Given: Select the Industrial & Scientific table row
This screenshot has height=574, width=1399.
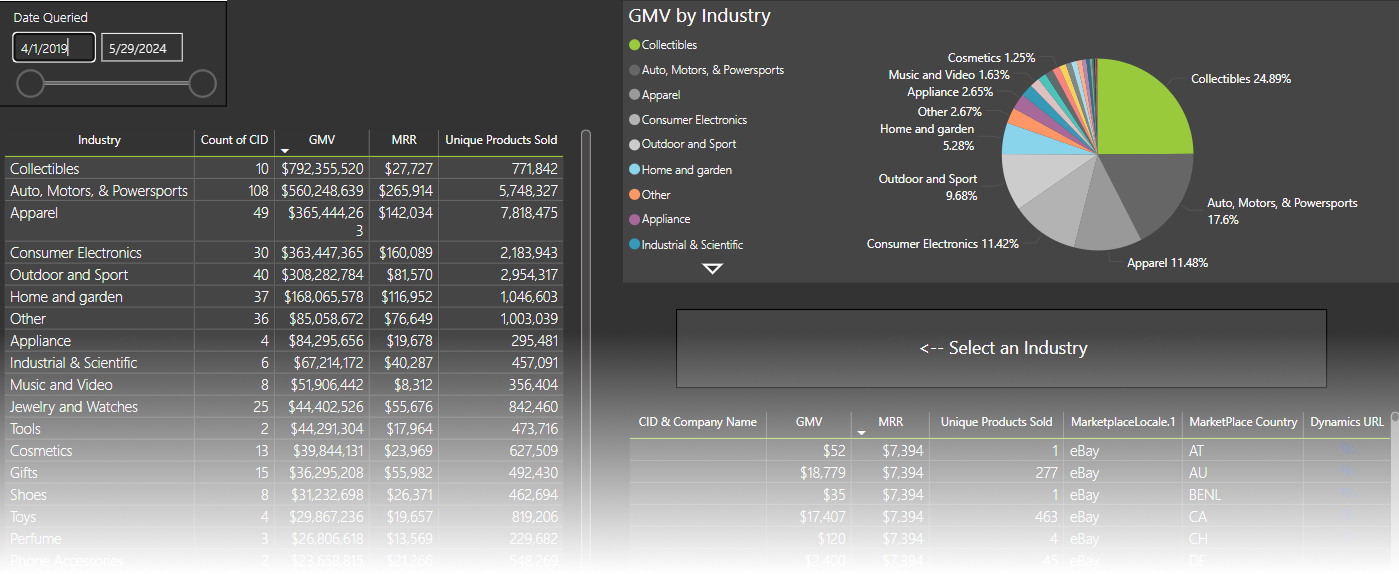Looking at the screenshot, I should click(285, 363).
